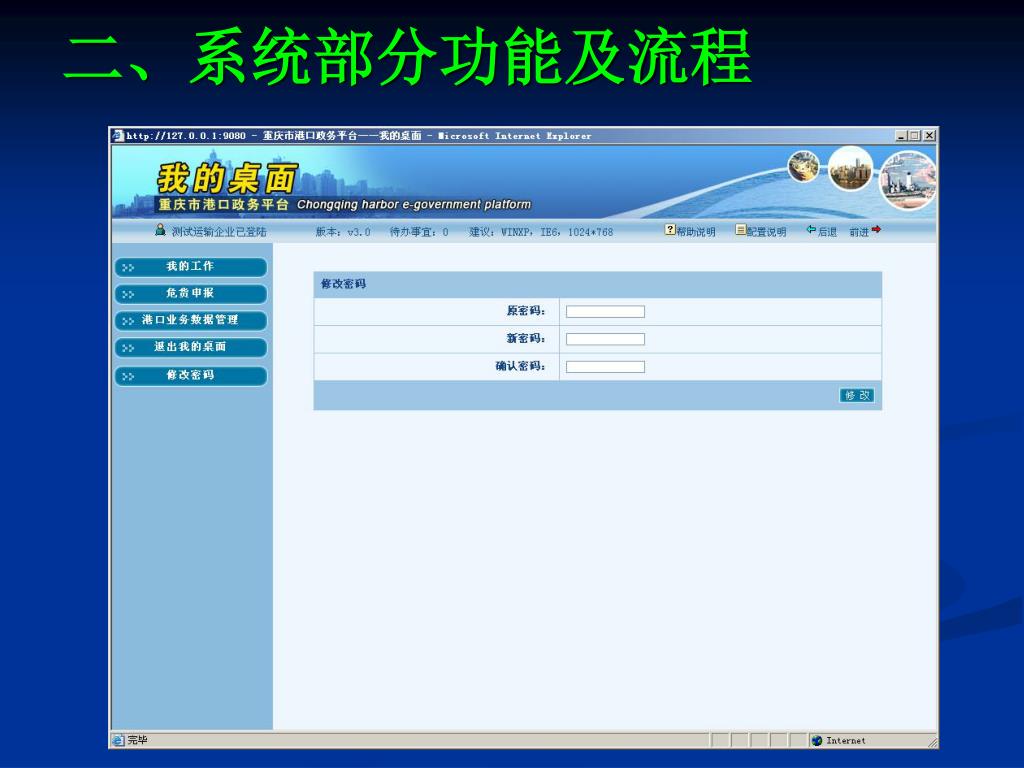Click the question mark help icon

tap(670, 229)
